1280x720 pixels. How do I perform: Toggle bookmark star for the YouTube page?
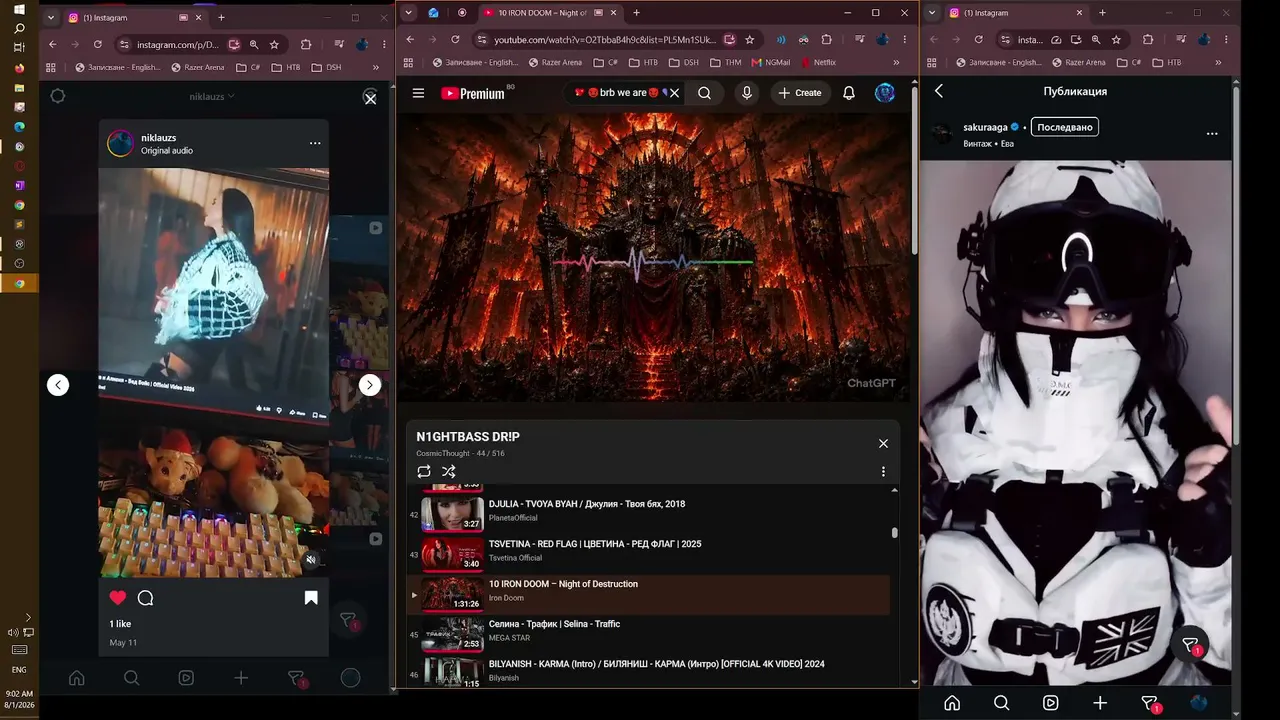click(750, 40)
